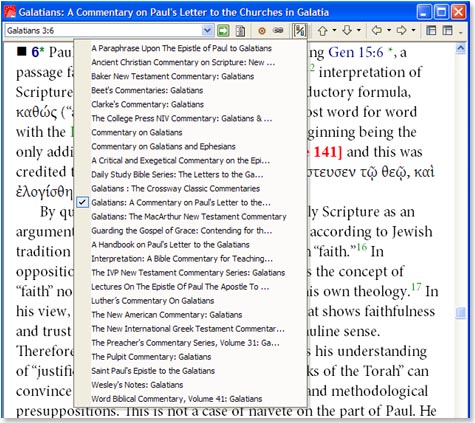475x423 pixels.
Task: Open footnote 17 after "theology."
Action: [x=416, y=287]
